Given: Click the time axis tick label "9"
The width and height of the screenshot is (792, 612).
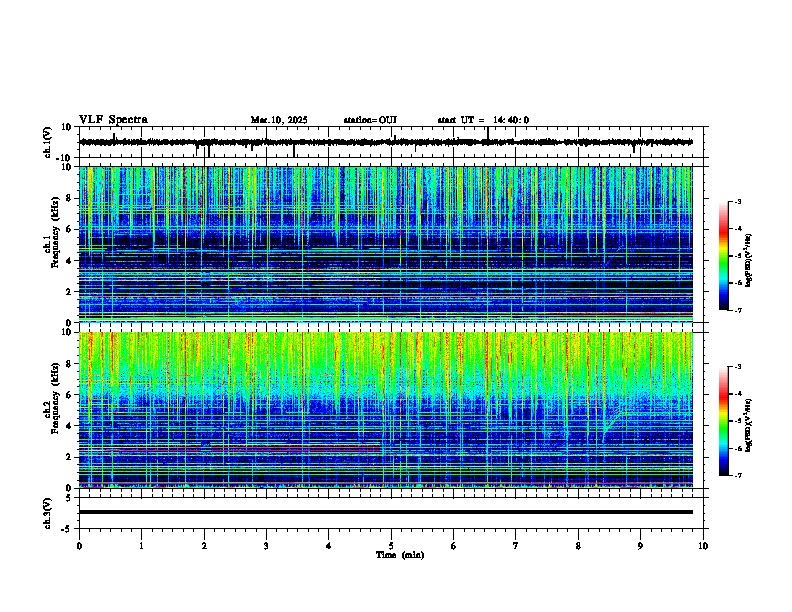Looking at the screenshot, I should coord(640,546).
